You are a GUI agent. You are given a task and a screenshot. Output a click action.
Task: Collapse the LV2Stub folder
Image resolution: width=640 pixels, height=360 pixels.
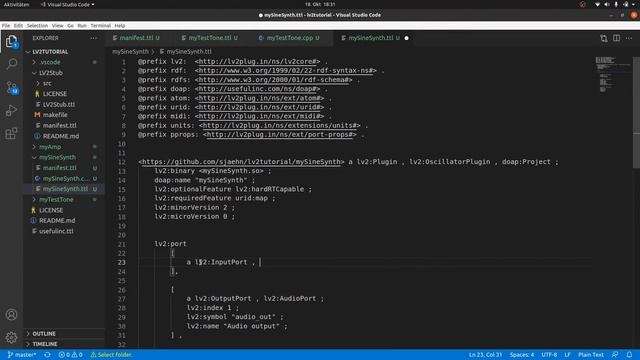click(x=50, y=73)
